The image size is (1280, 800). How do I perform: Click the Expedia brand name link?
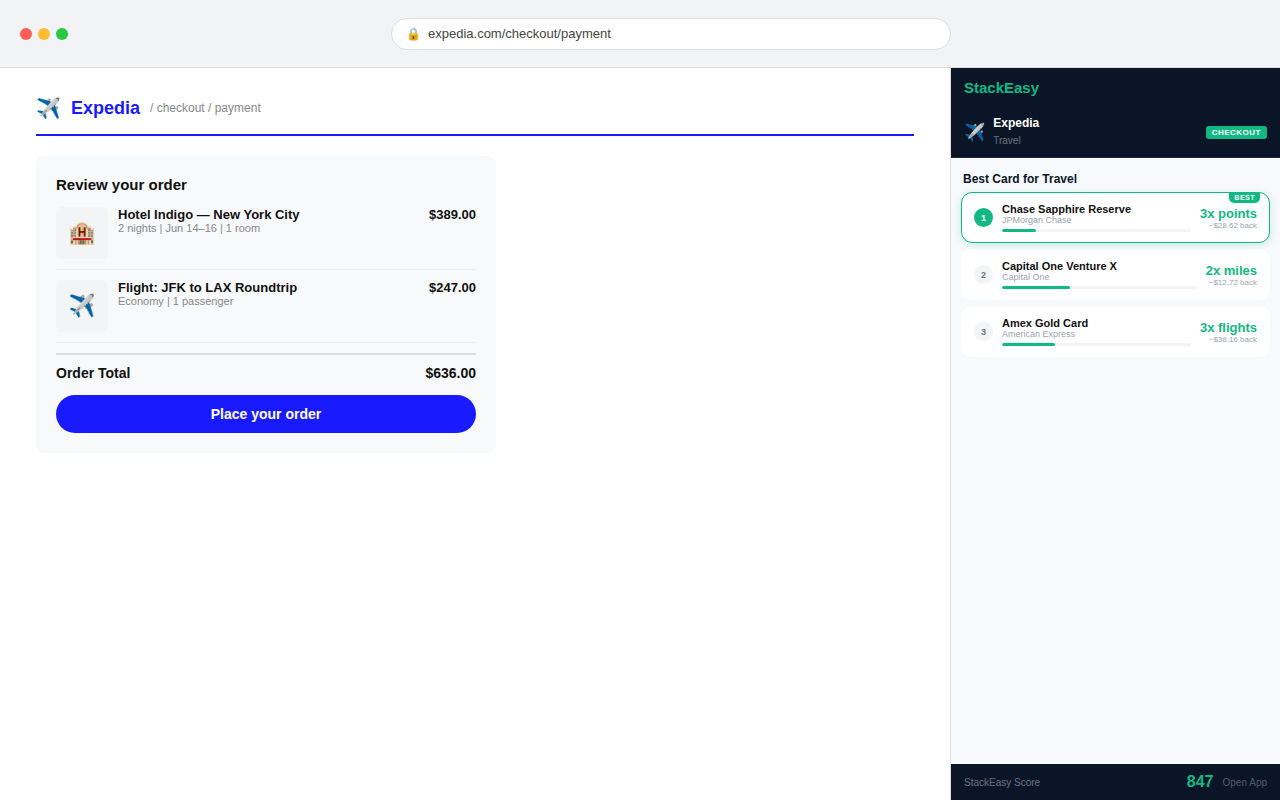[x=105, y=108]
